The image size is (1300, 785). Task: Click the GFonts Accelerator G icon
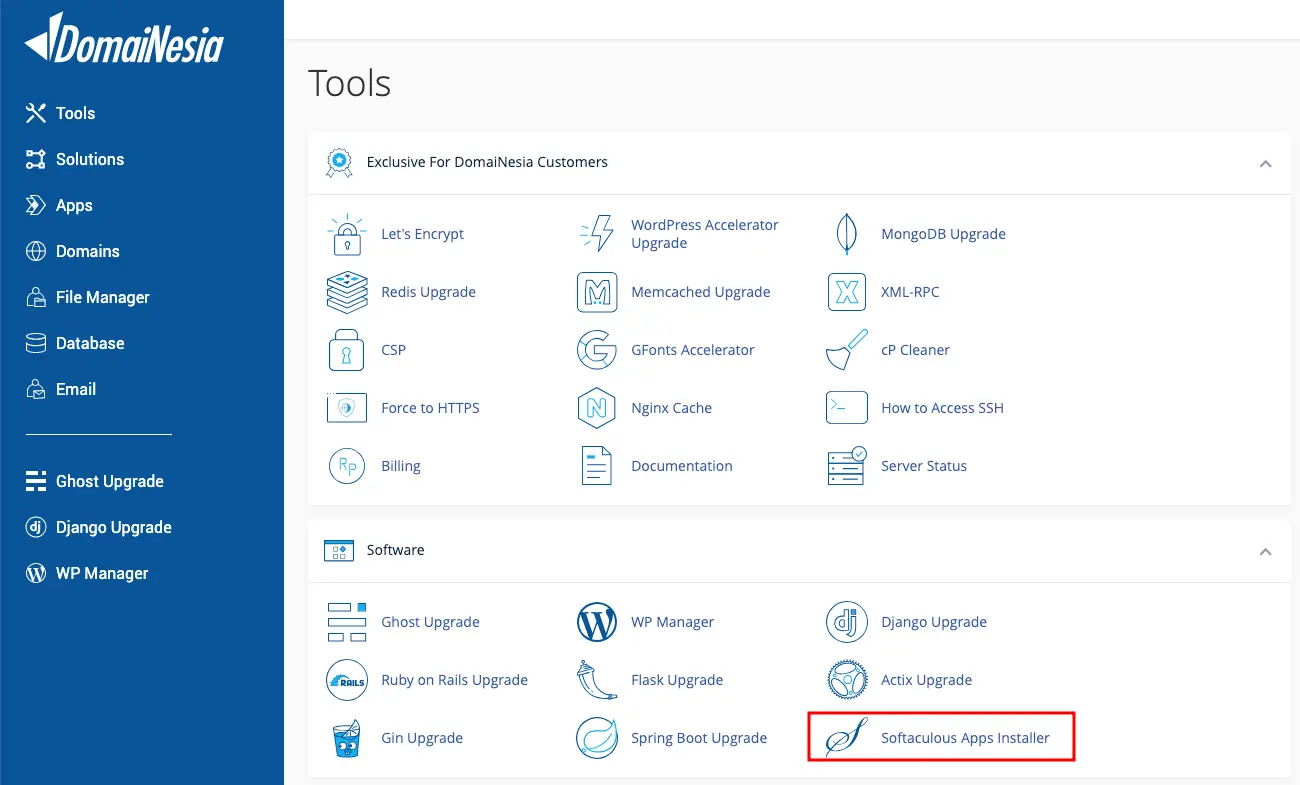[x=597, y=350]
